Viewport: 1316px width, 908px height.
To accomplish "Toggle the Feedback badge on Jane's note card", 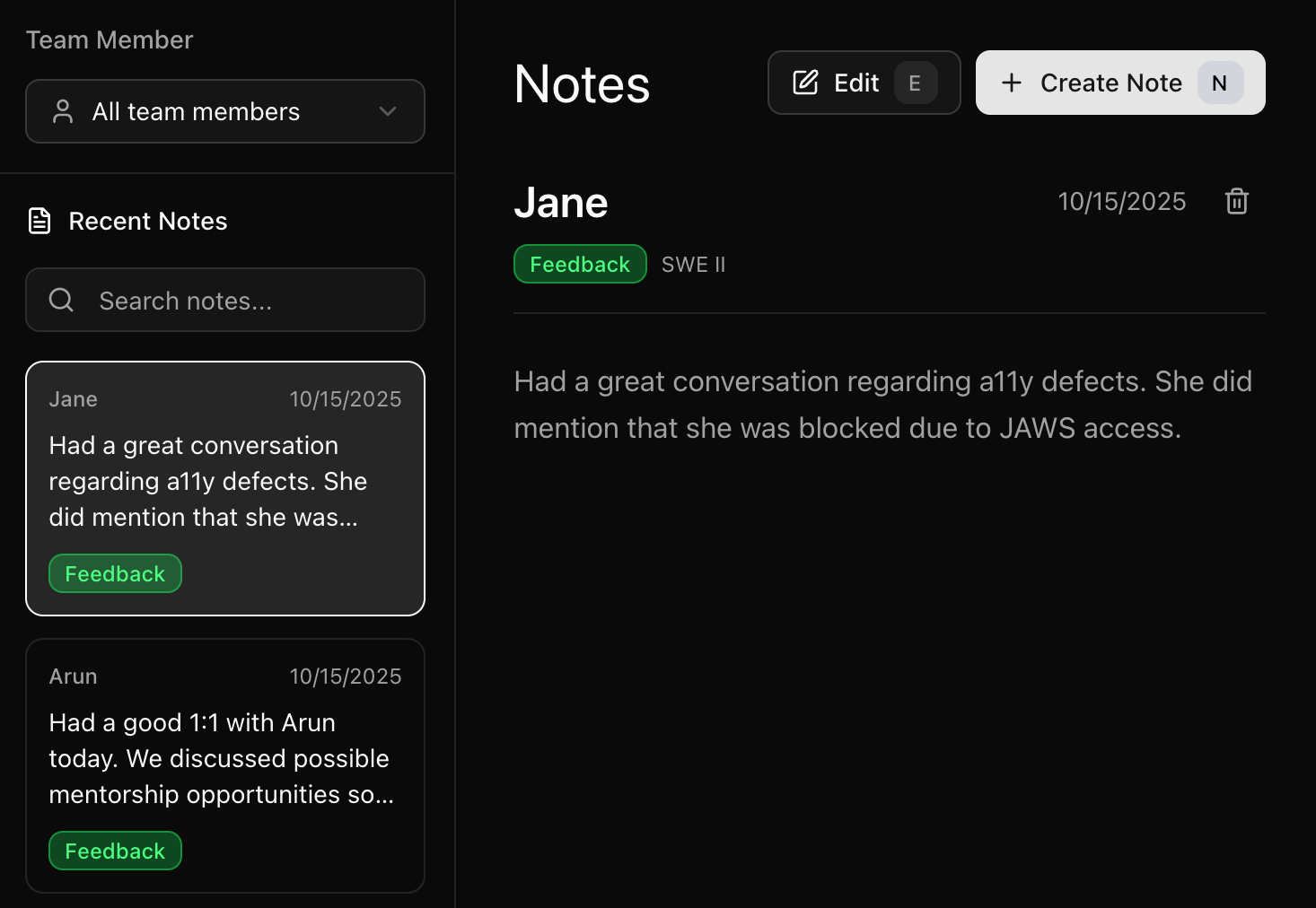I will click(115, 573).
